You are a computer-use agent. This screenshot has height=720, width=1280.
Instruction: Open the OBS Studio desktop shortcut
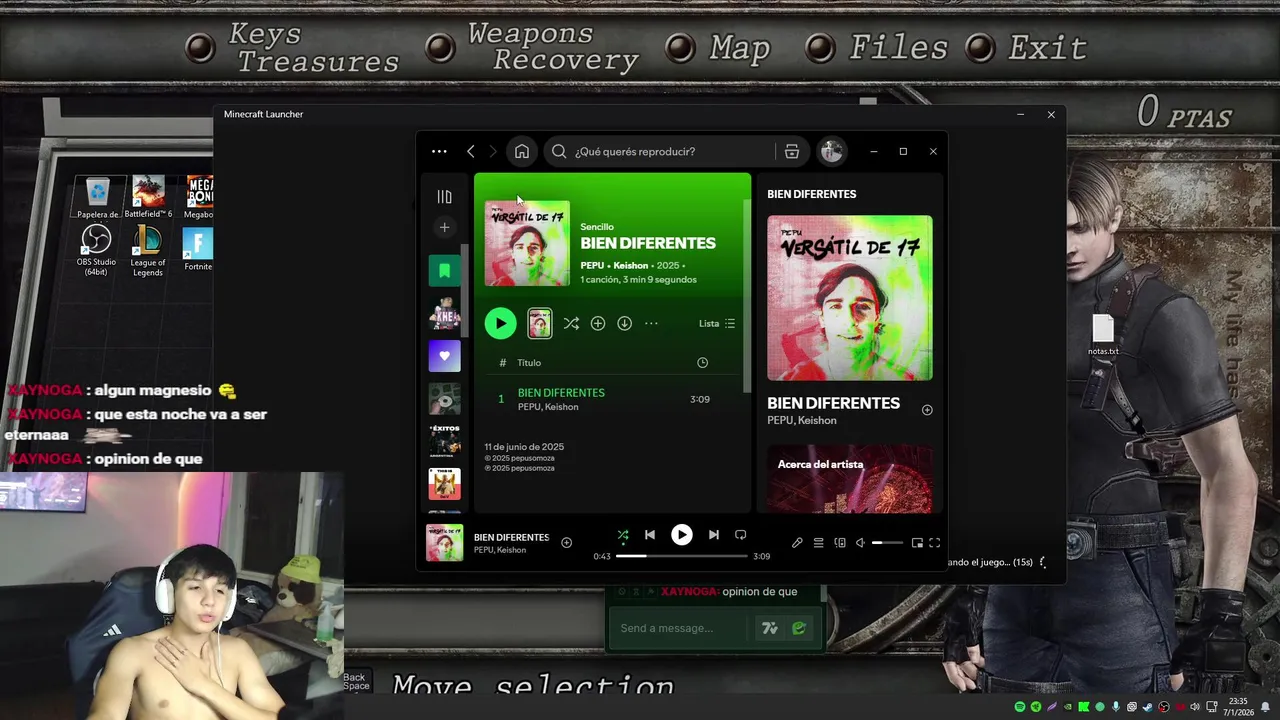coord(96,250)
